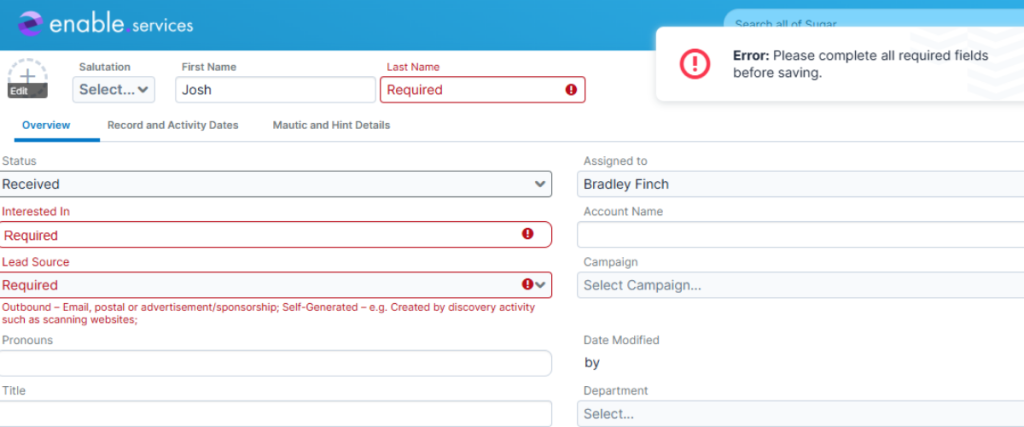Screen dimensions: 1024x427
Task: Click the Interested In error exclamation icon
Action: 528,234
